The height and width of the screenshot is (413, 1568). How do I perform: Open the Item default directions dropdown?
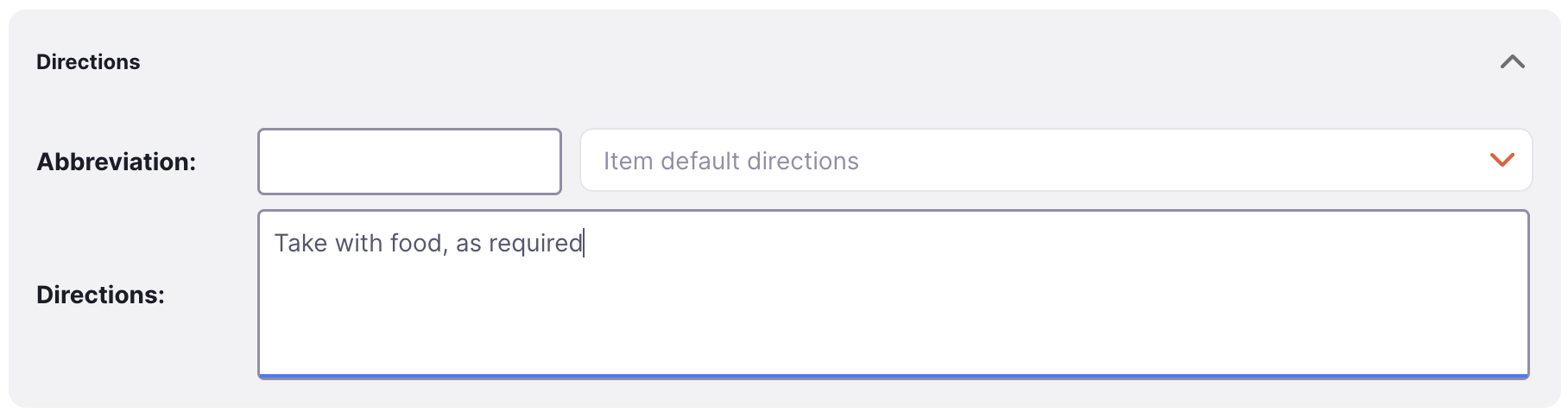pyautogui.click(x=1055, y=161)
